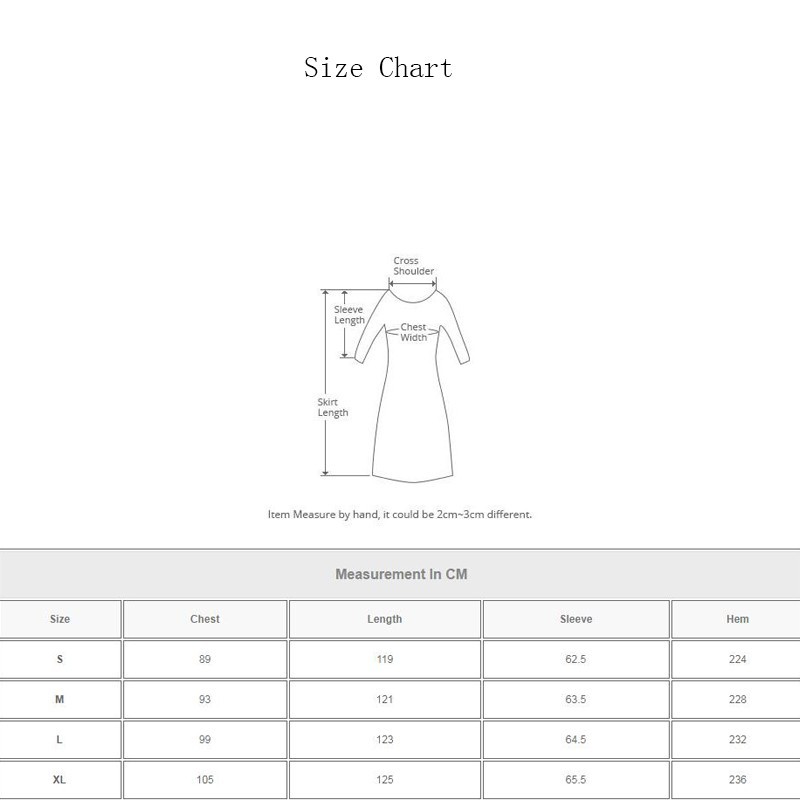Select size XL row label
Screen dimensions: 800x800
point(59,779)
